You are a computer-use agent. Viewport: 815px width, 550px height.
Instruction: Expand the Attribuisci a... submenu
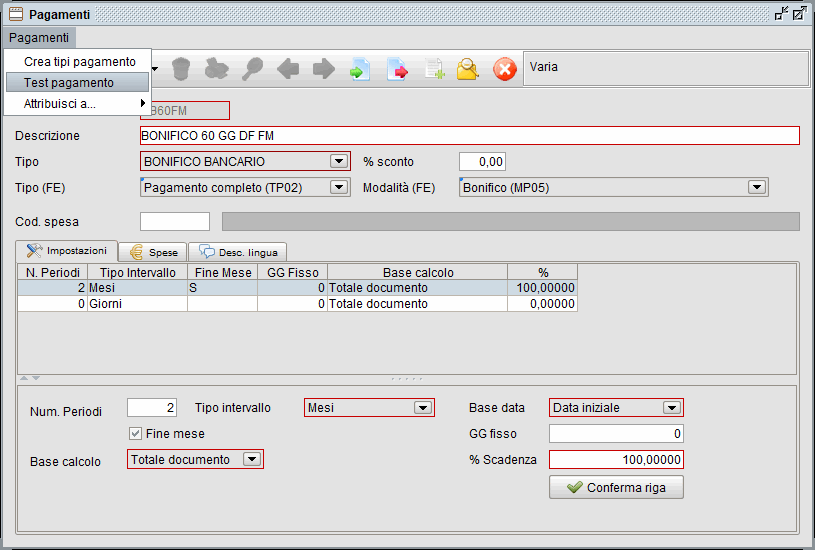coord(77,103)
